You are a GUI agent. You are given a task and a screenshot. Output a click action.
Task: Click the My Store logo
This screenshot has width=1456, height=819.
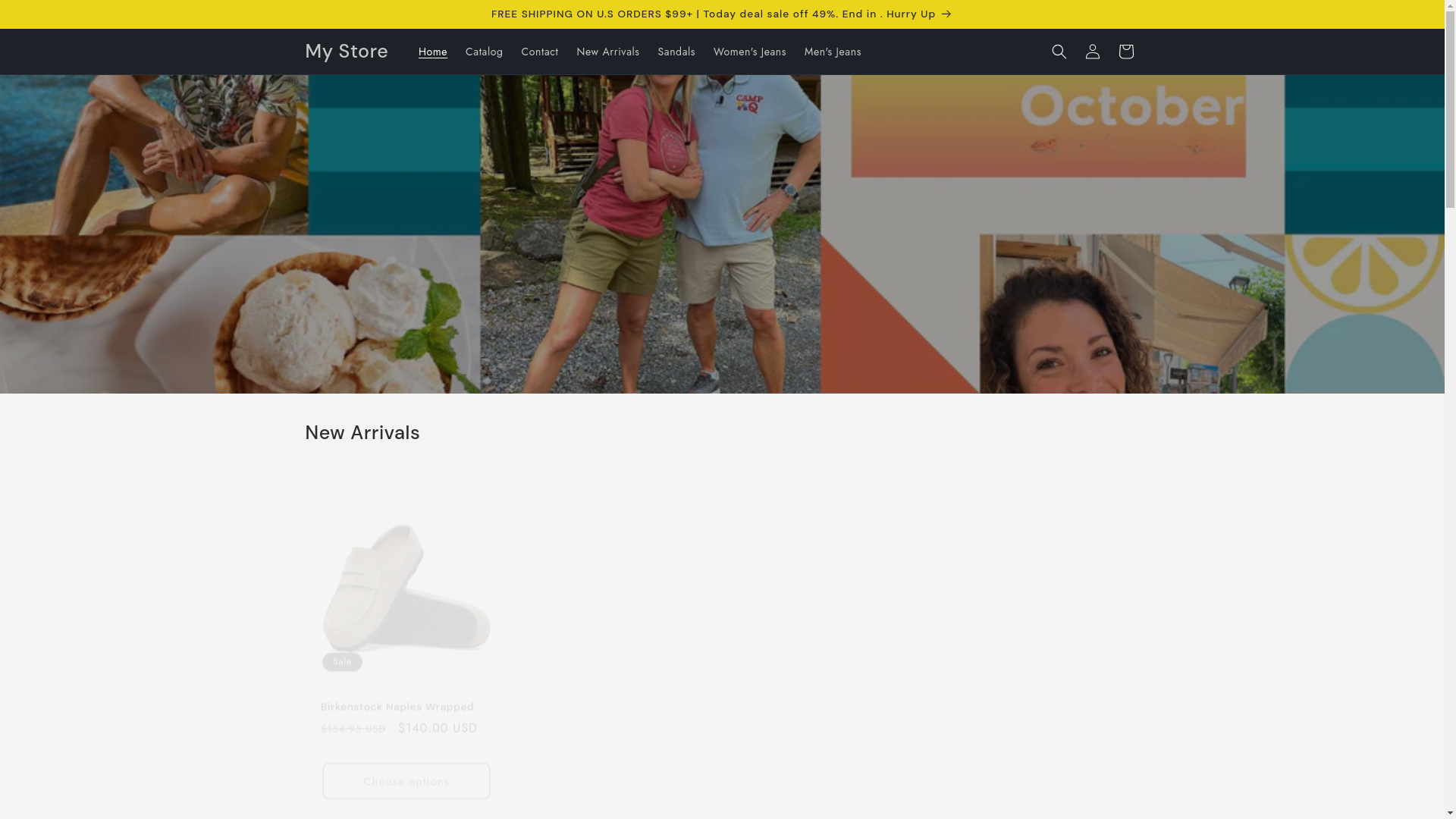click(347, 51)
